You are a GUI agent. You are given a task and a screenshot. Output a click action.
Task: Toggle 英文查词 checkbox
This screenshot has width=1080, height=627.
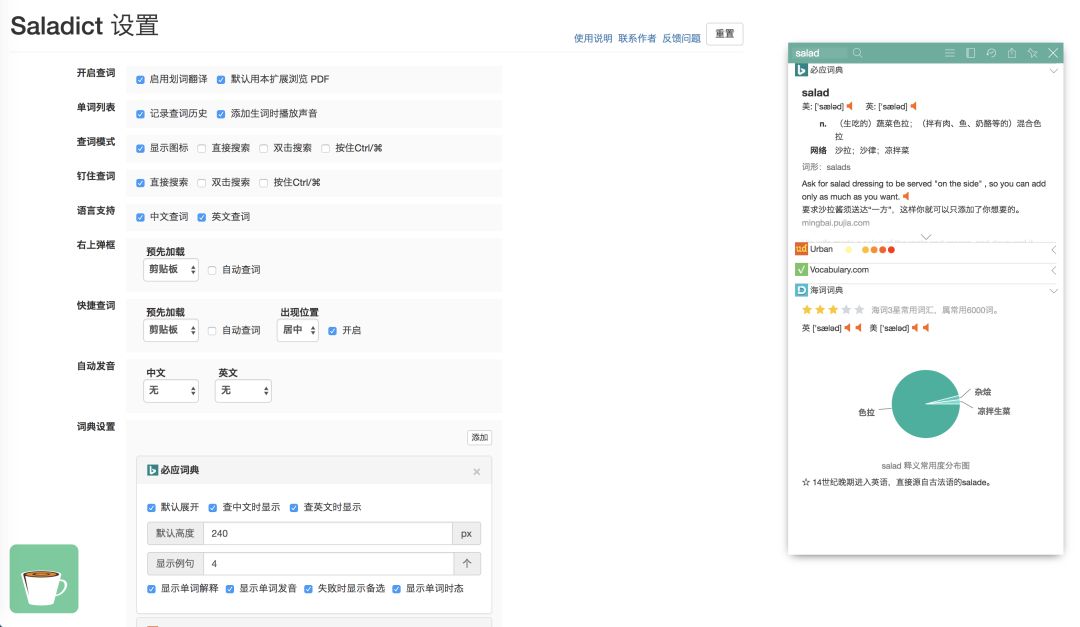click(x=202, y=218)
